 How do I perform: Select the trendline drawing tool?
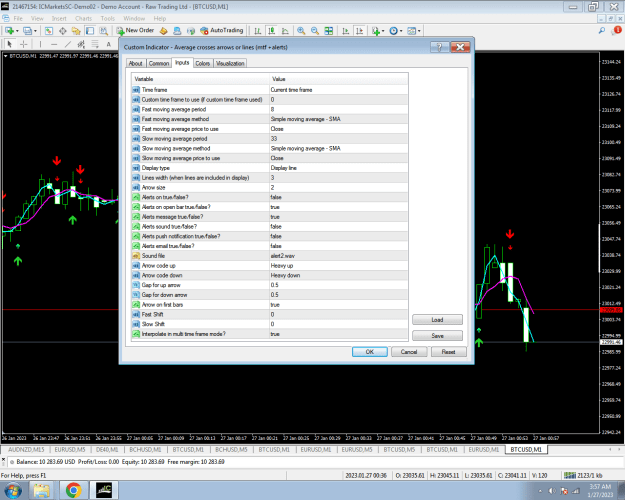(68, 44)
